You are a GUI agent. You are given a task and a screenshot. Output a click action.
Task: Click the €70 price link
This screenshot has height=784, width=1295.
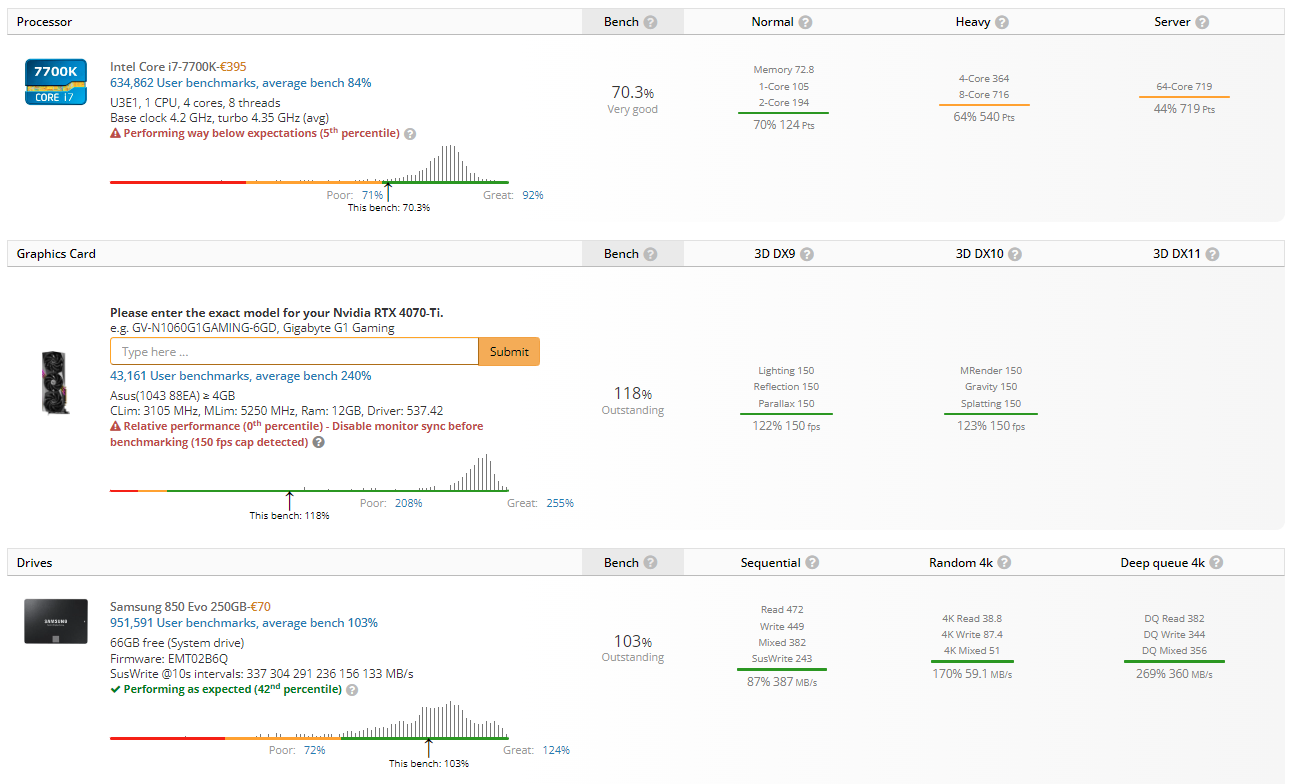pyautogui.click(x=259, y=607)
